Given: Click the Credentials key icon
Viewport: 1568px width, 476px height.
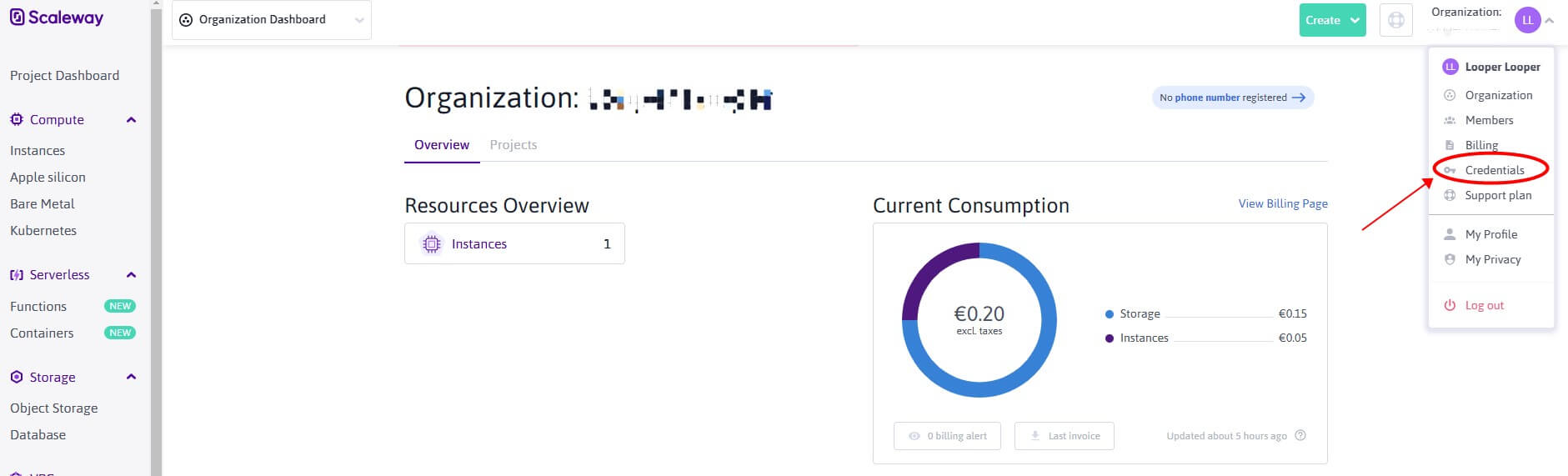Looking at the screenshot, I should [x=1450, y=170].
